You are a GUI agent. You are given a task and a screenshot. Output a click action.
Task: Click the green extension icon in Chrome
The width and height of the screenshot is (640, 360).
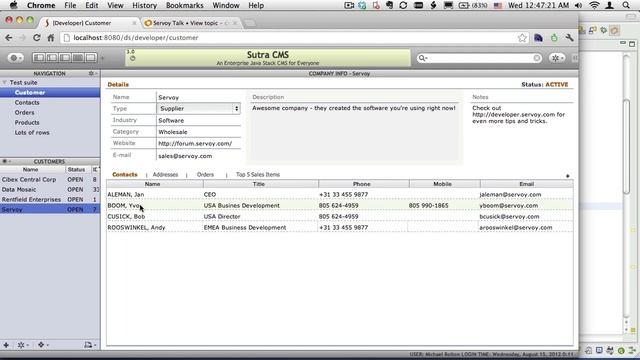click(x=554, y=38)
